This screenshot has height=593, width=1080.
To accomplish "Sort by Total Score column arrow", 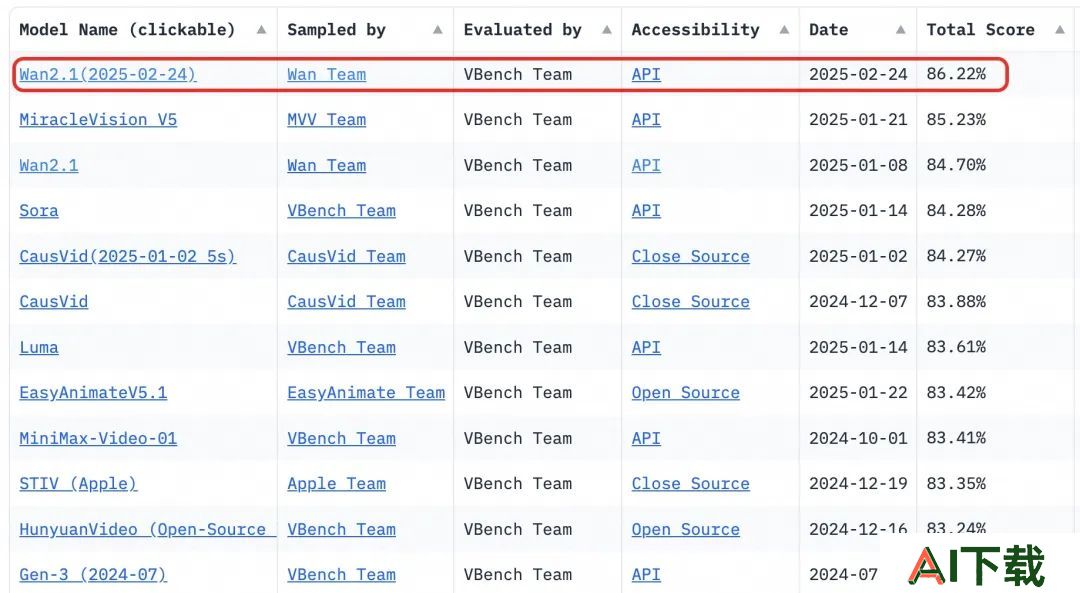I will 1060,30.
